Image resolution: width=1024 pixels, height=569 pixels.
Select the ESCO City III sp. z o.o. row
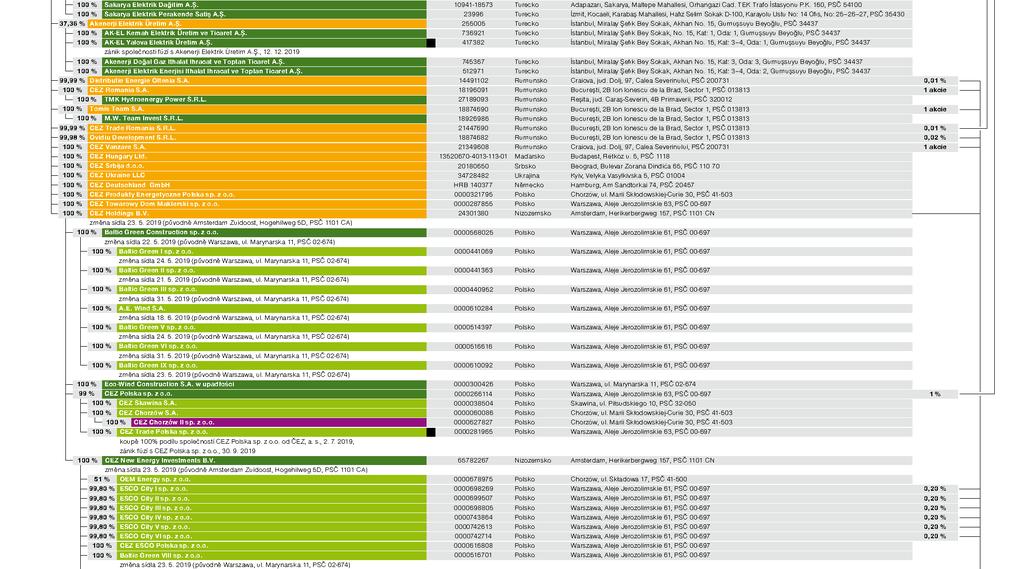(x=272, y=508)
